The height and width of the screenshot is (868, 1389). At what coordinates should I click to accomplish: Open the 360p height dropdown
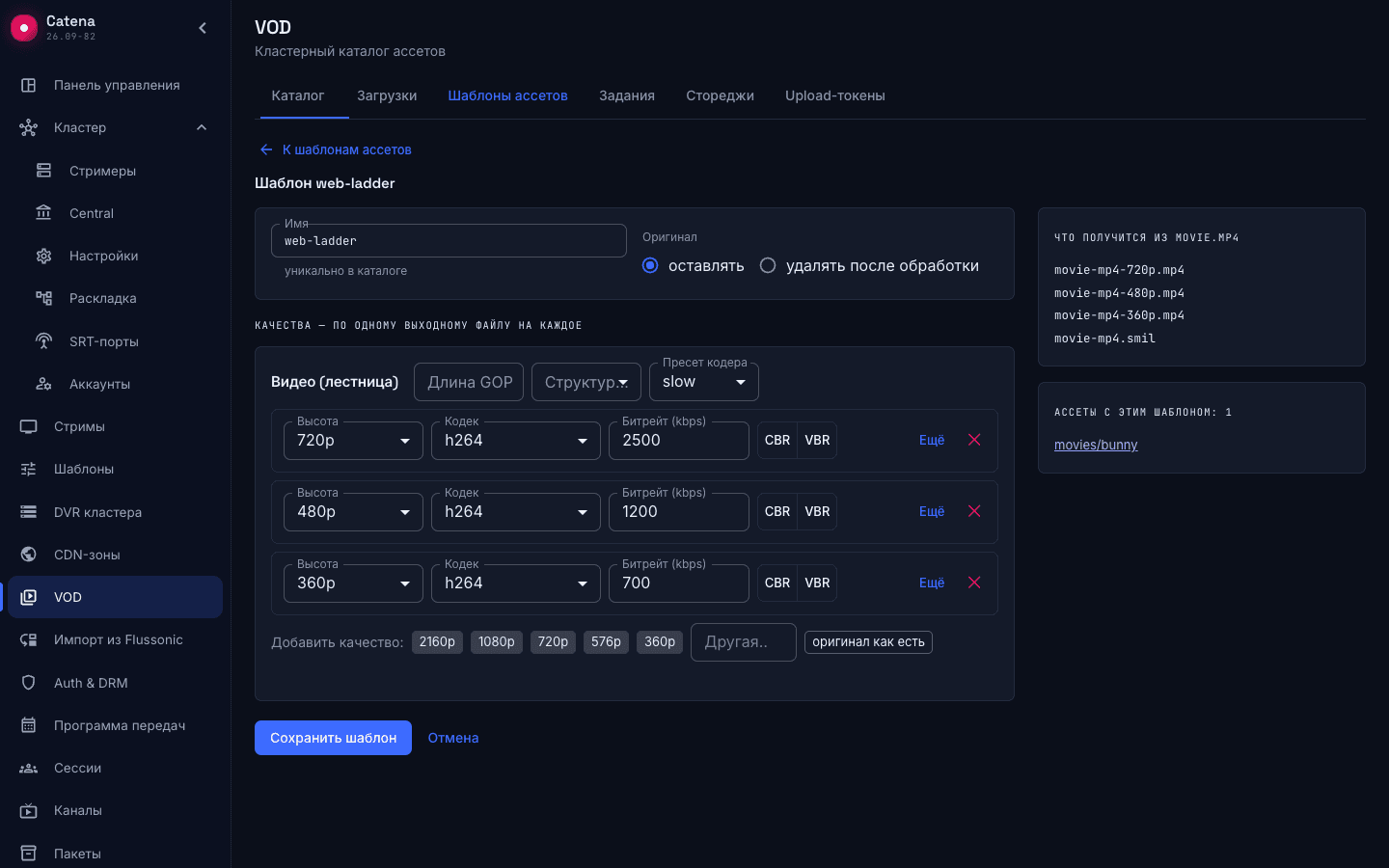click(x=353, y=583)
